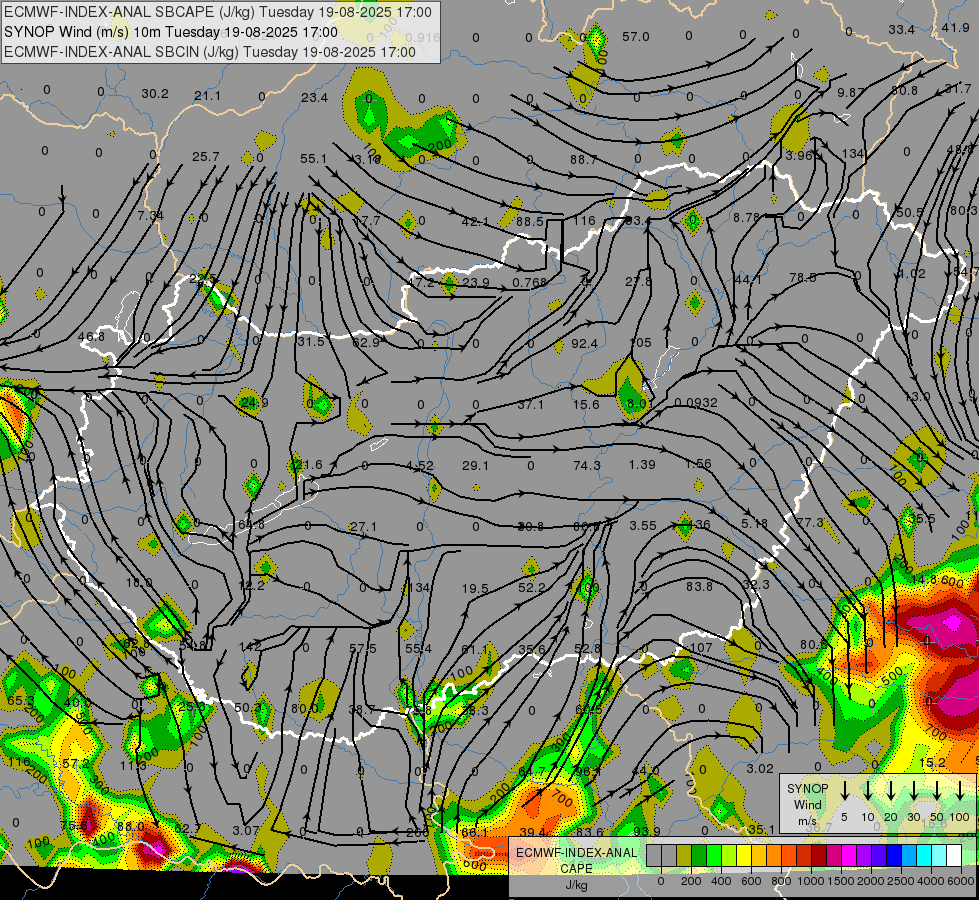Click the SYNOP Wind 10m title line
This screenshot has height=900, width=979.
[170, 32]
